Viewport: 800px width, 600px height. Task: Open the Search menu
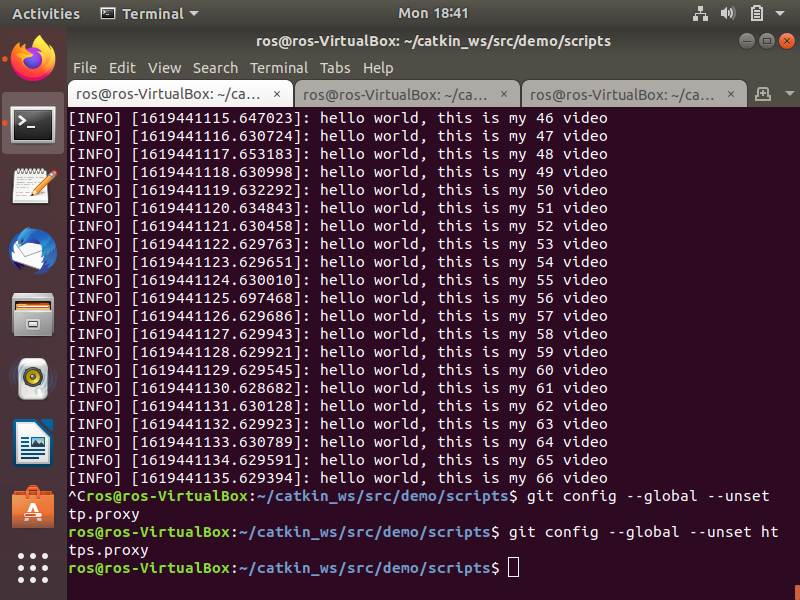[x=215, y=68]
